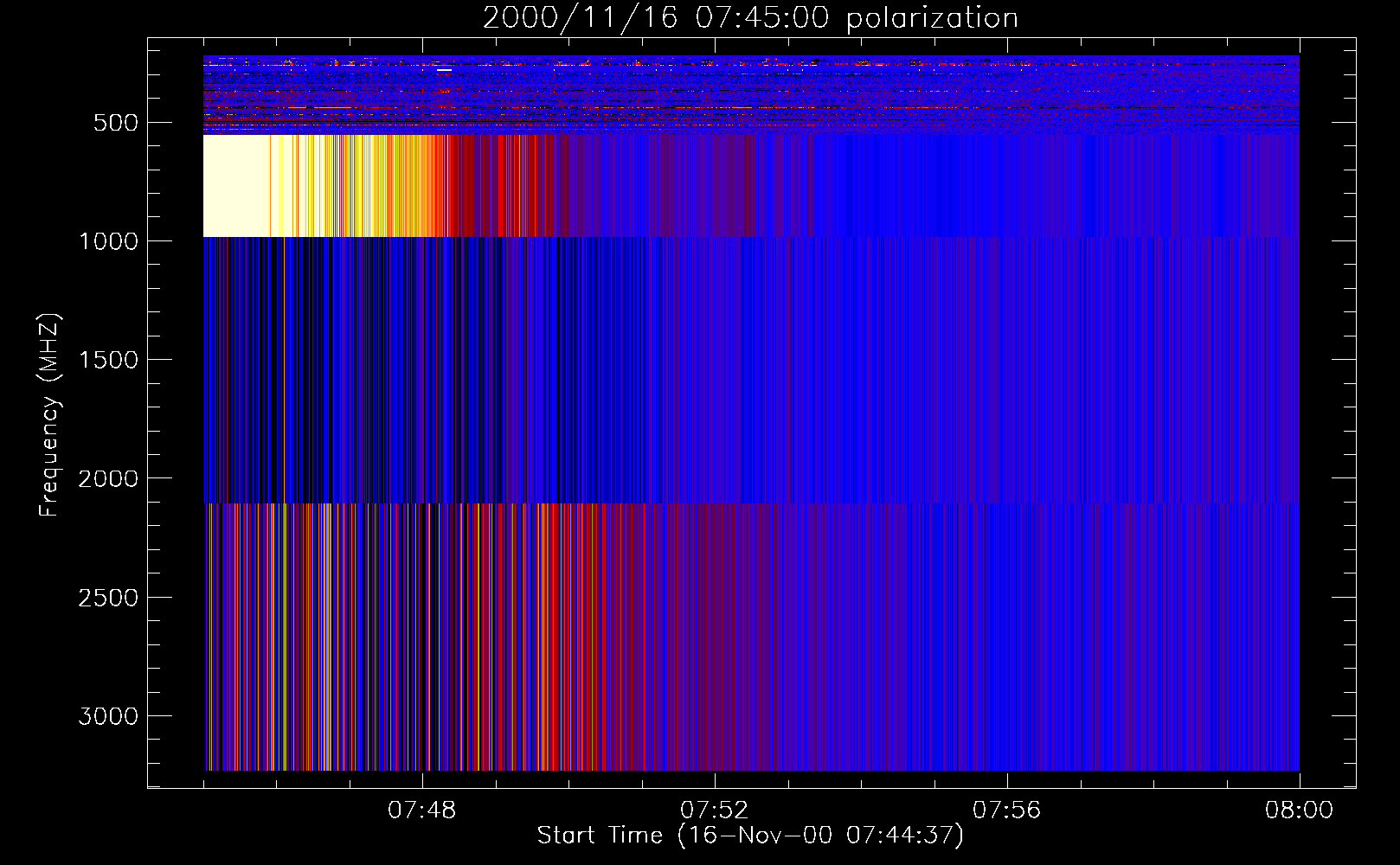Click the 07:56 time tick label

click(1007, 811)
